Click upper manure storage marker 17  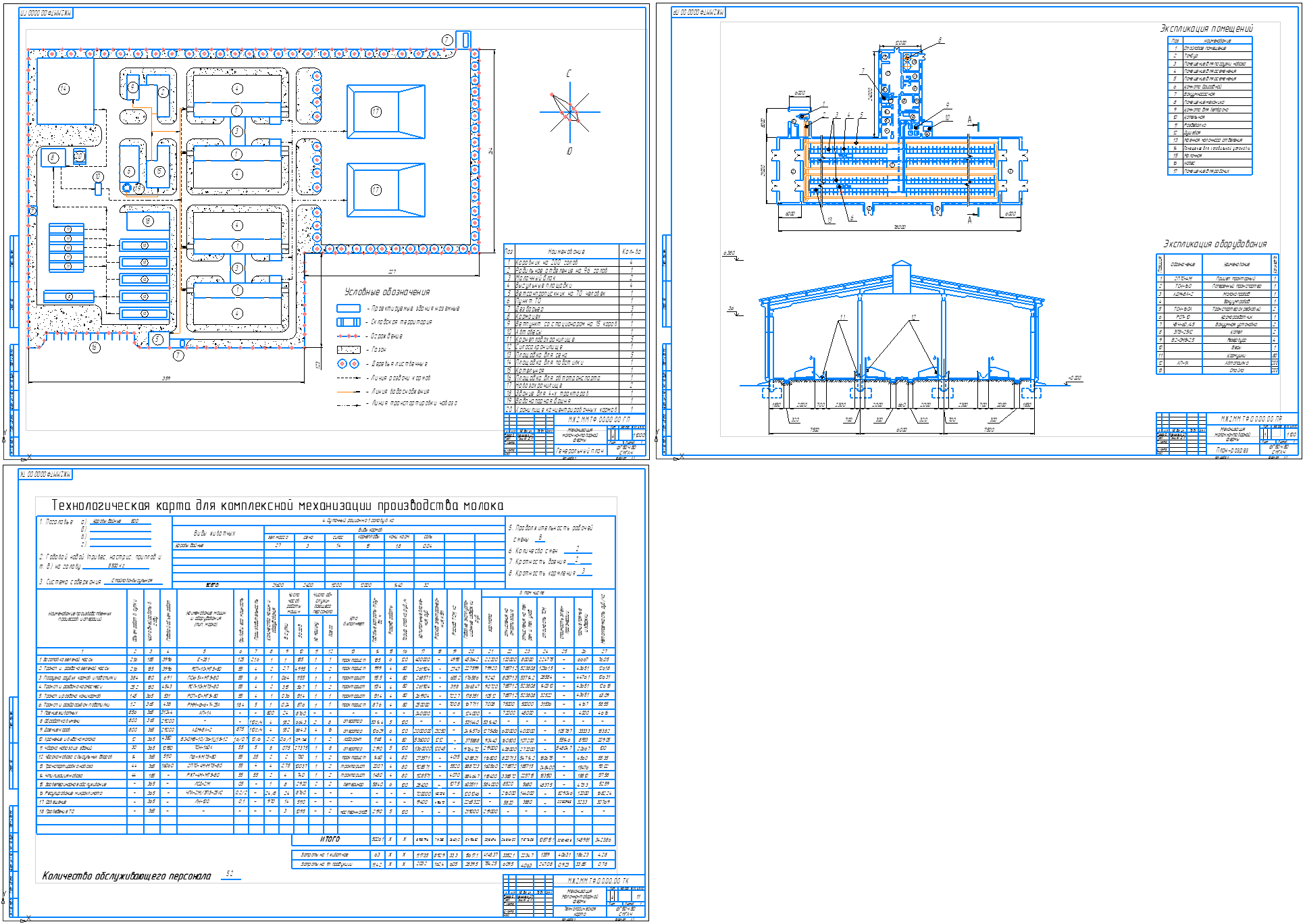coord(376,112)
